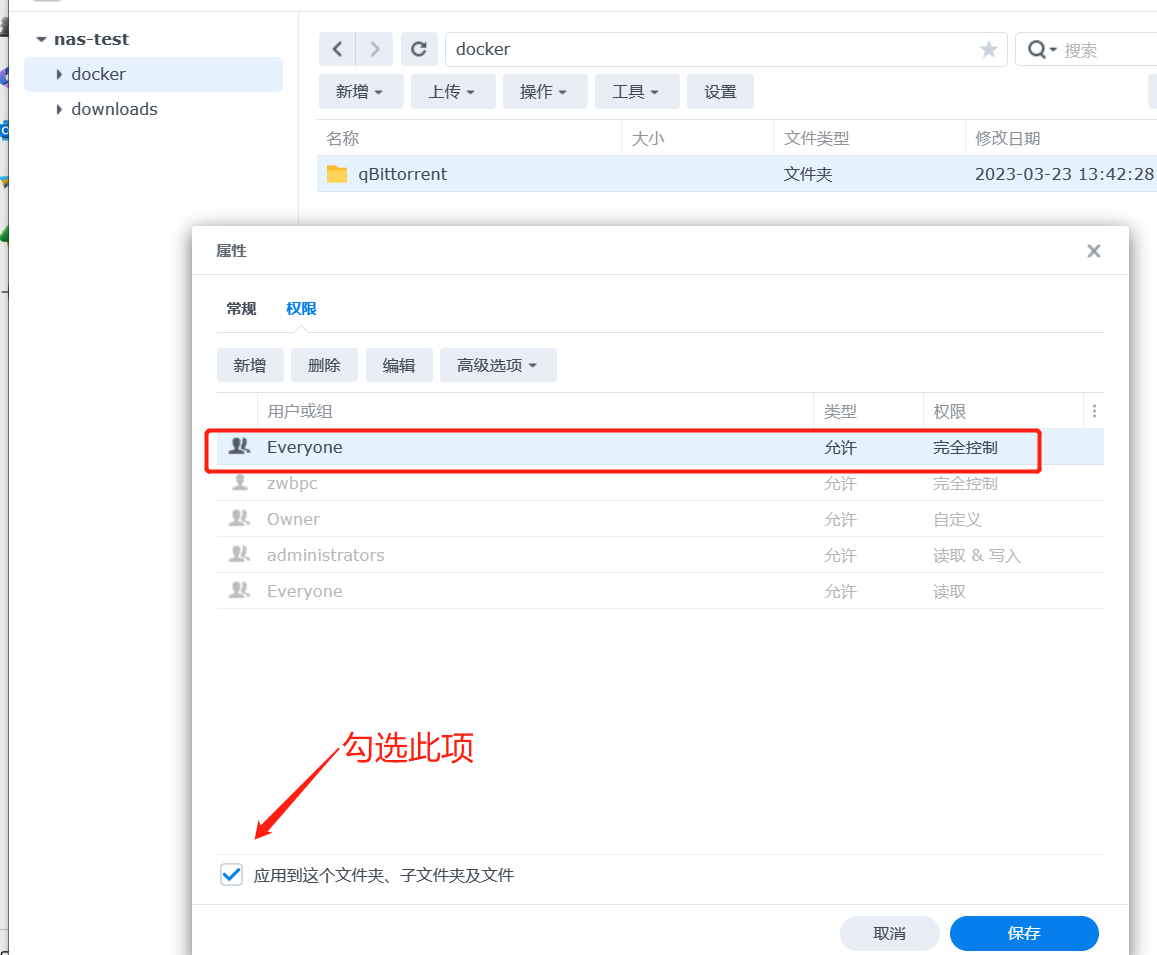Click the 设置 button in file toolbar

coord(720,92)
